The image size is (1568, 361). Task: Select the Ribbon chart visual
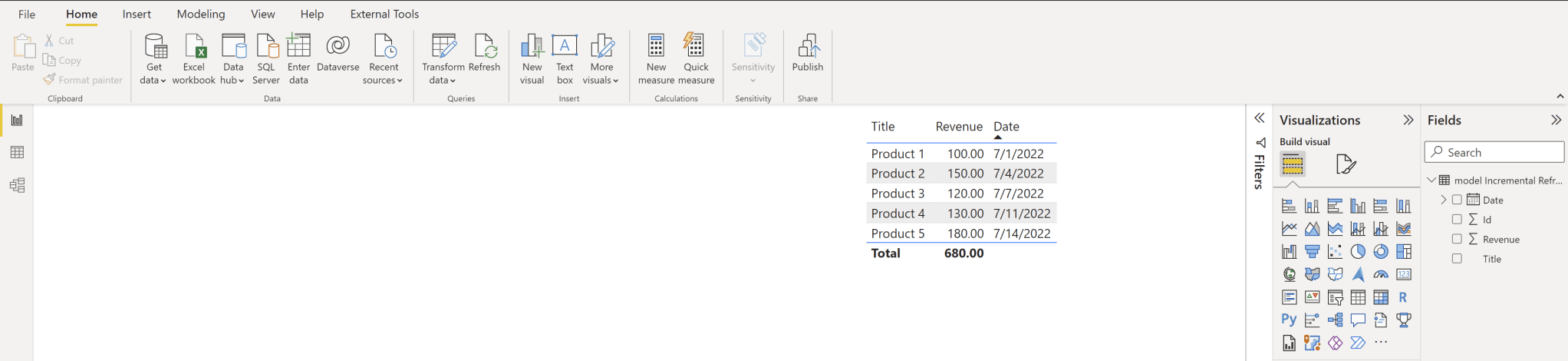tap(1403, 229)
